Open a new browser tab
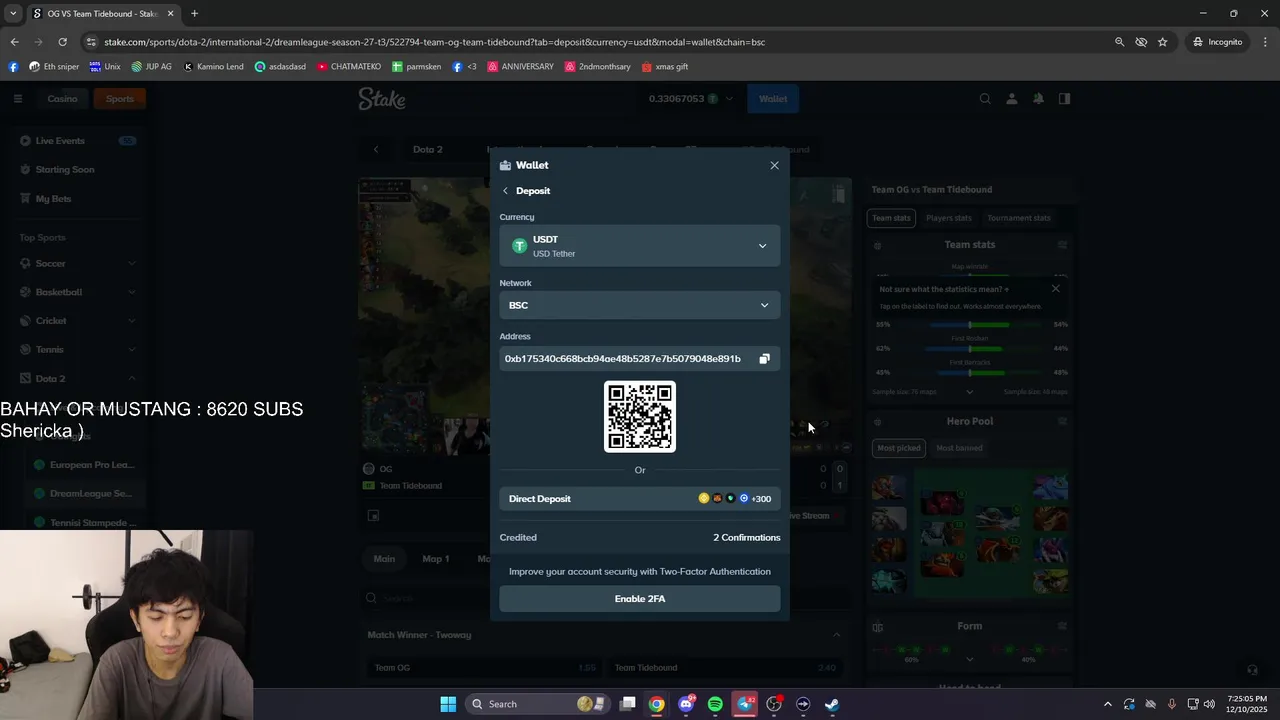Screen dimensions: 1280x720 194,14
